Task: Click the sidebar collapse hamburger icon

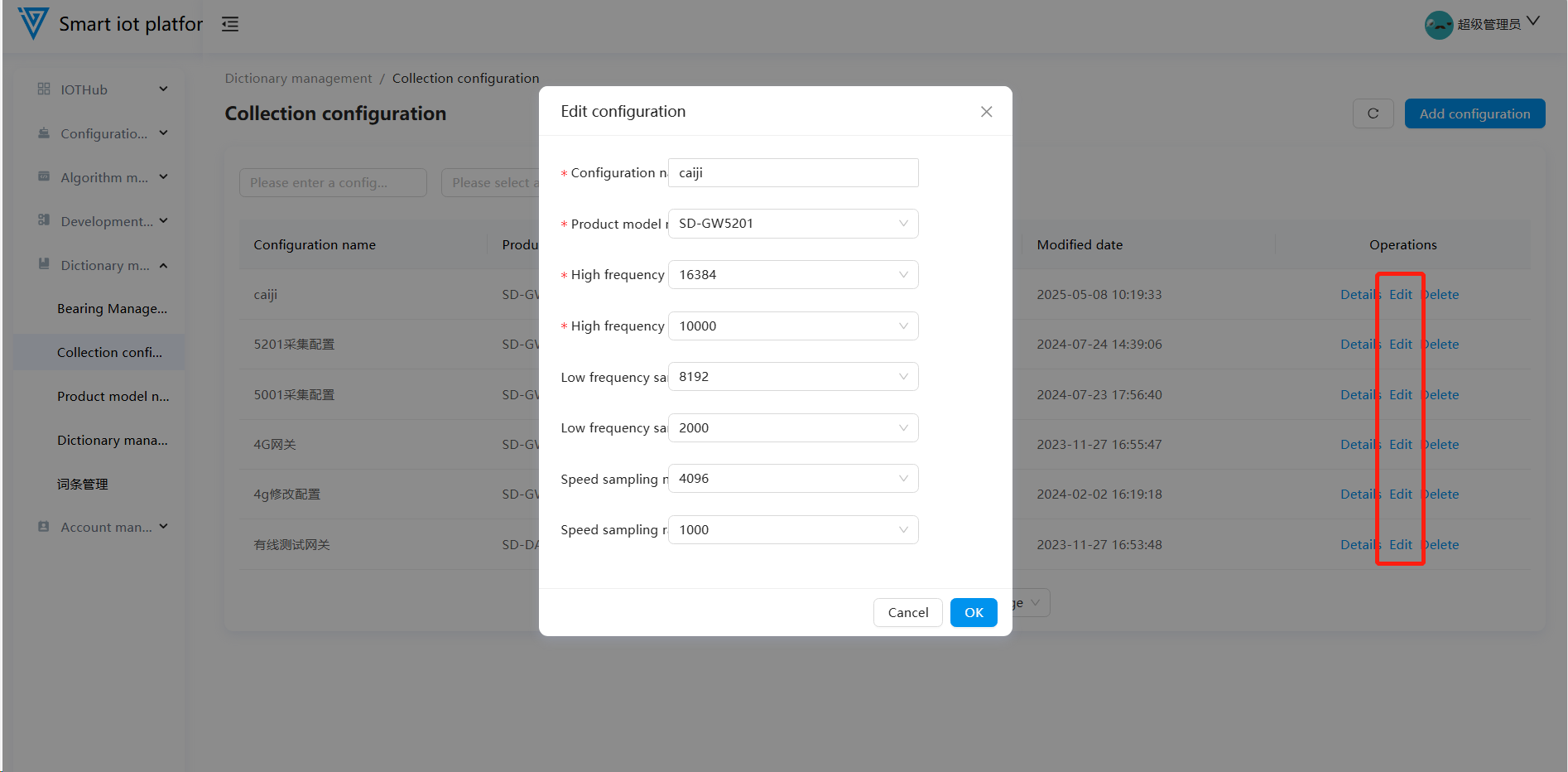Action: [230, 24]
